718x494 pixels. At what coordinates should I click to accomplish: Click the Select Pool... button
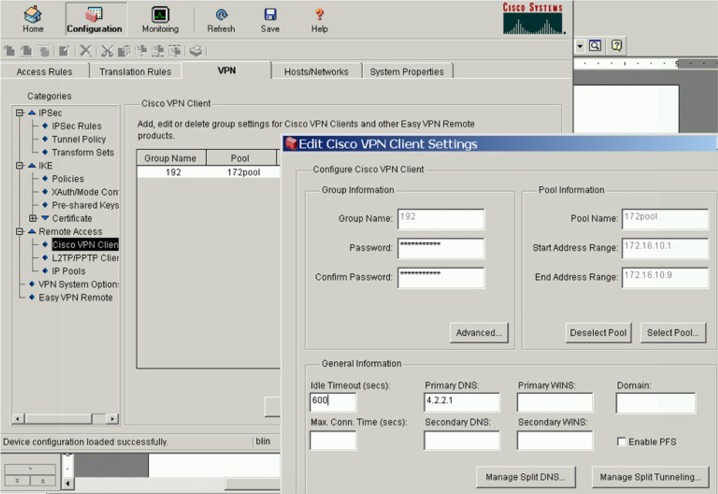[x=673, y=333]
